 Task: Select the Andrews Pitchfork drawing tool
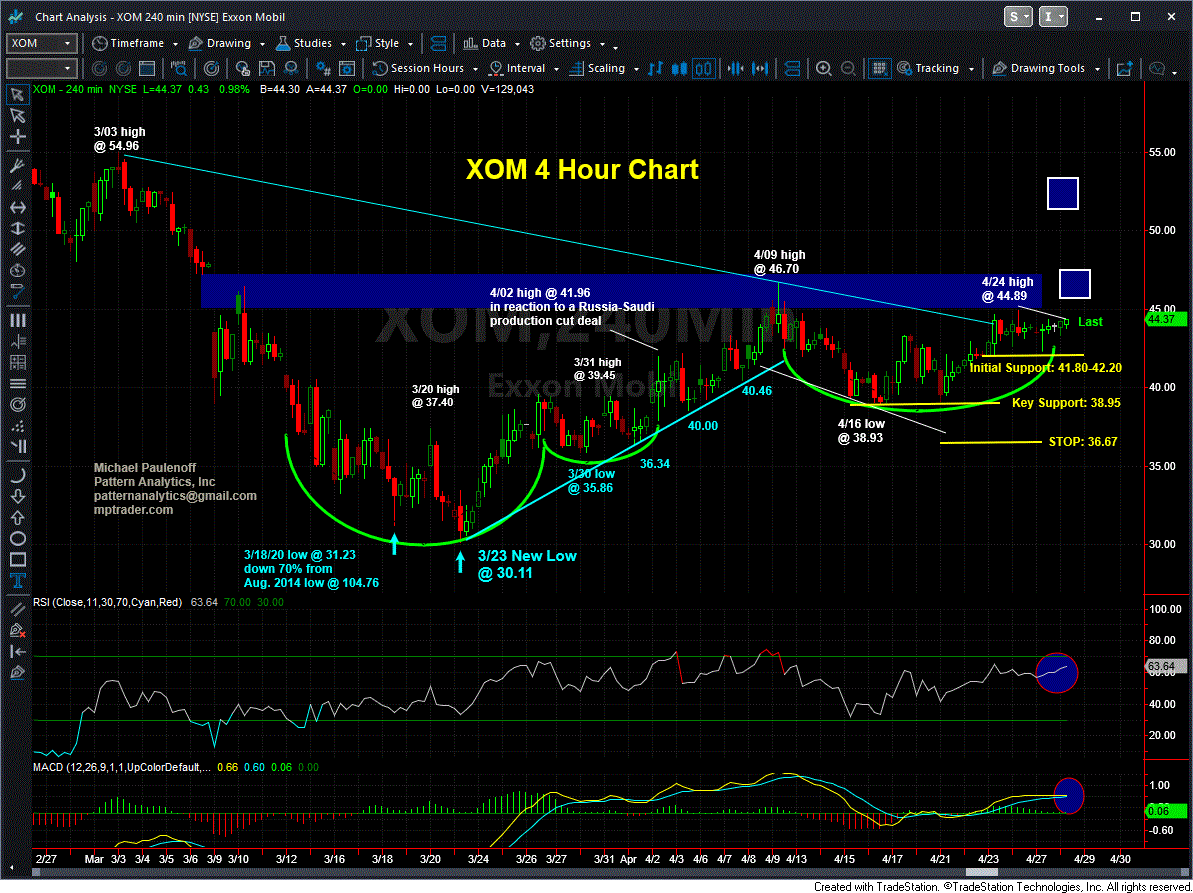point(17,166)
